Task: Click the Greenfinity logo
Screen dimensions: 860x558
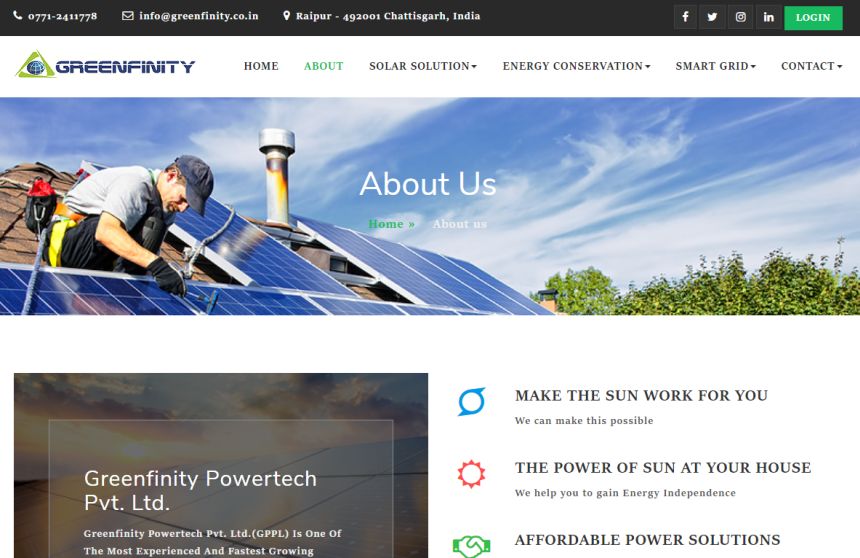Action: point(105,65)
